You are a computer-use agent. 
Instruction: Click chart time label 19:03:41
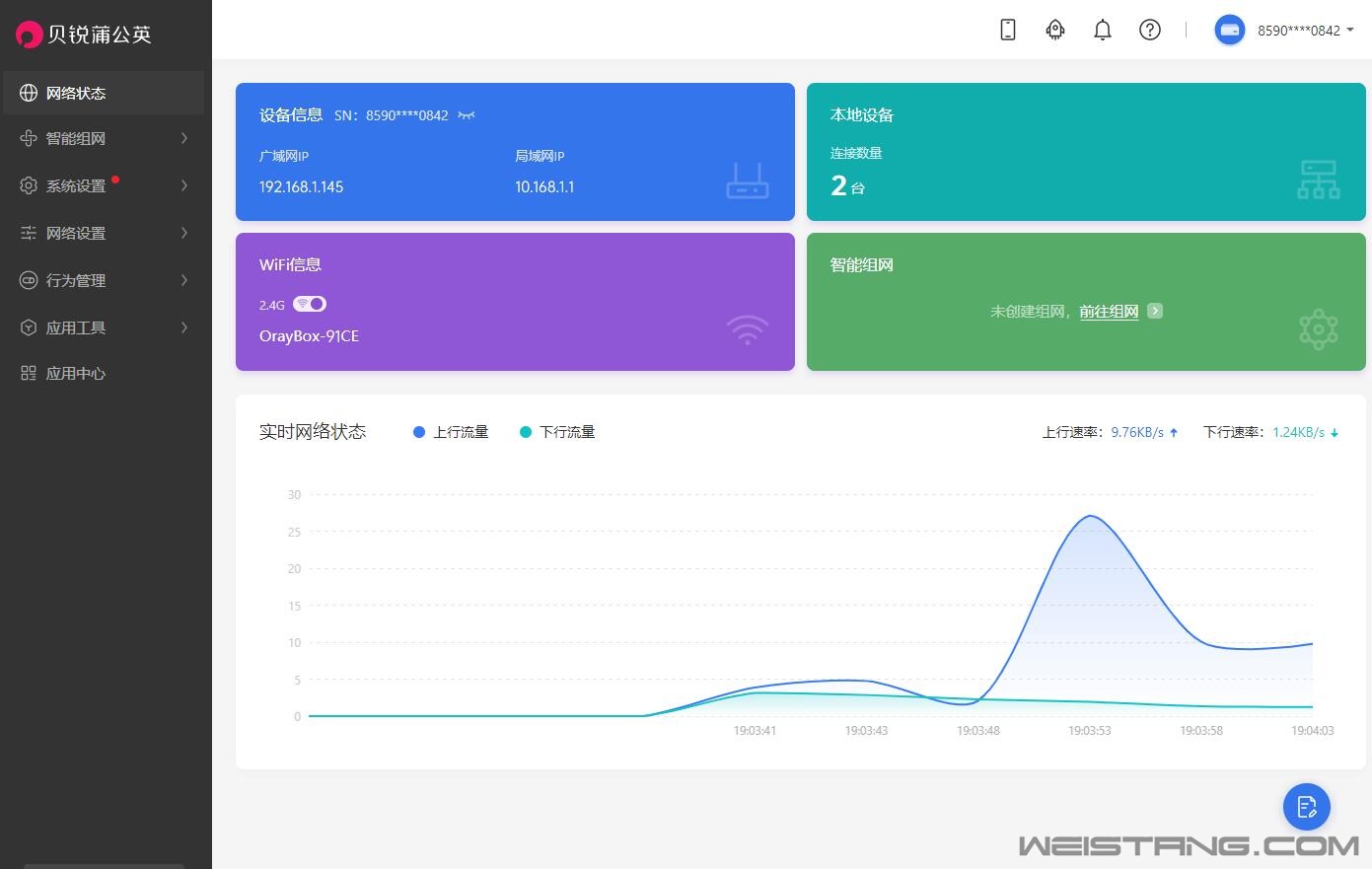point(755,731)
